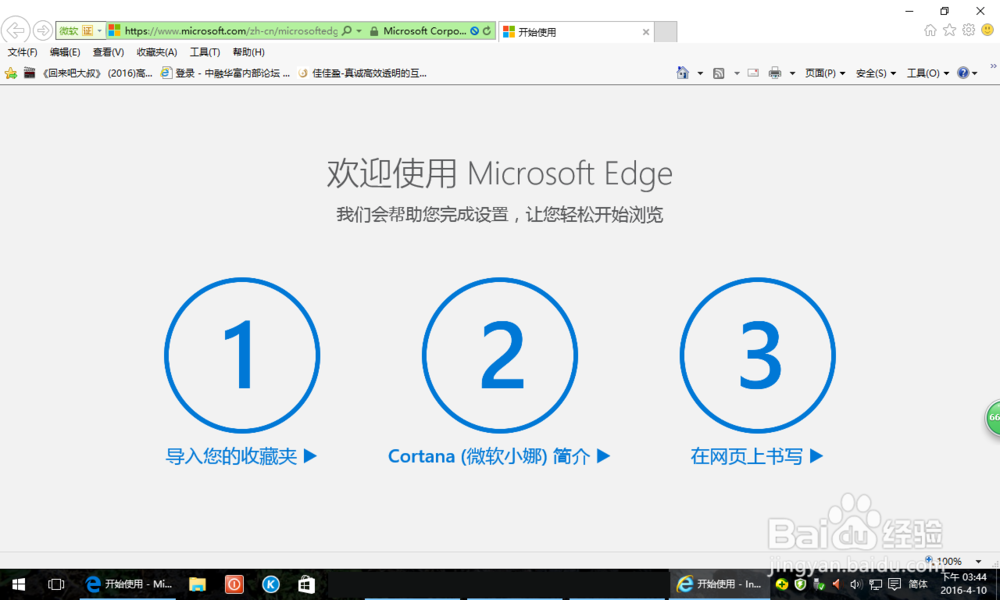
Task: Expand the Home page dropdown arrow
Action: pos(700,73)
